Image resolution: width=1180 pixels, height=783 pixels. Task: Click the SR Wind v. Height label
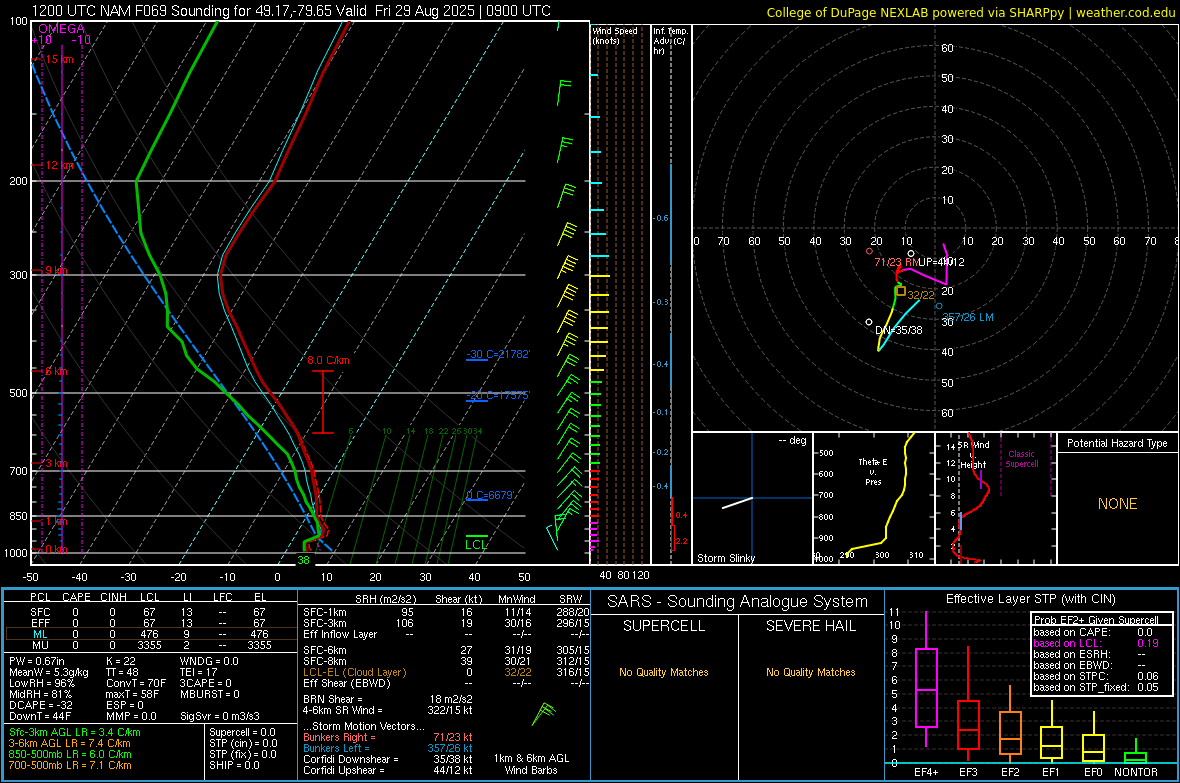[x=973, y=455]
